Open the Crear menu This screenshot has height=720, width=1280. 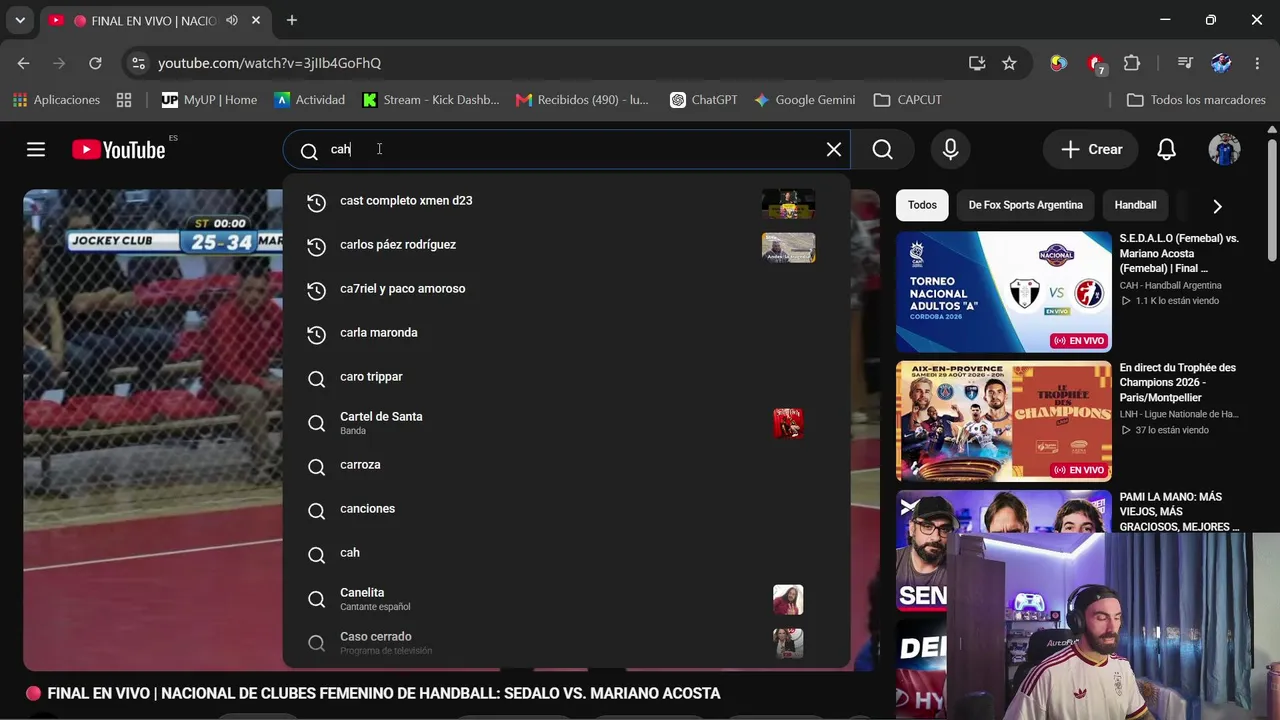pyautogui.click(x=1091, y=150)
